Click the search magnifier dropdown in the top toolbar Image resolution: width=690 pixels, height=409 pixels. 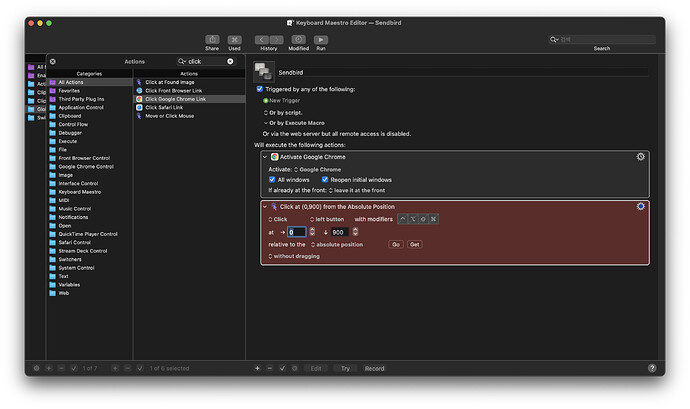(x=554, y=40)
